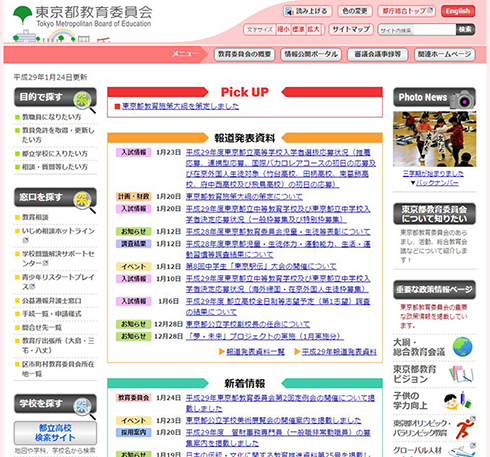
Task: Click orange arrow beside 報道発表資料一覧
Action: pyautogui.click(x=222, y=352)
